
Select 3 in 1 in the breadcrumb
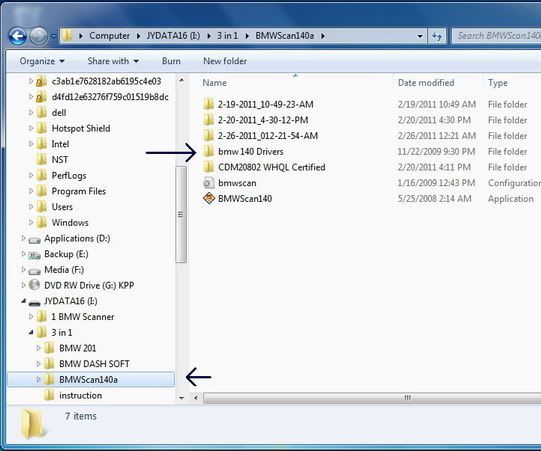pyautogui.click(x=227, y=36)
